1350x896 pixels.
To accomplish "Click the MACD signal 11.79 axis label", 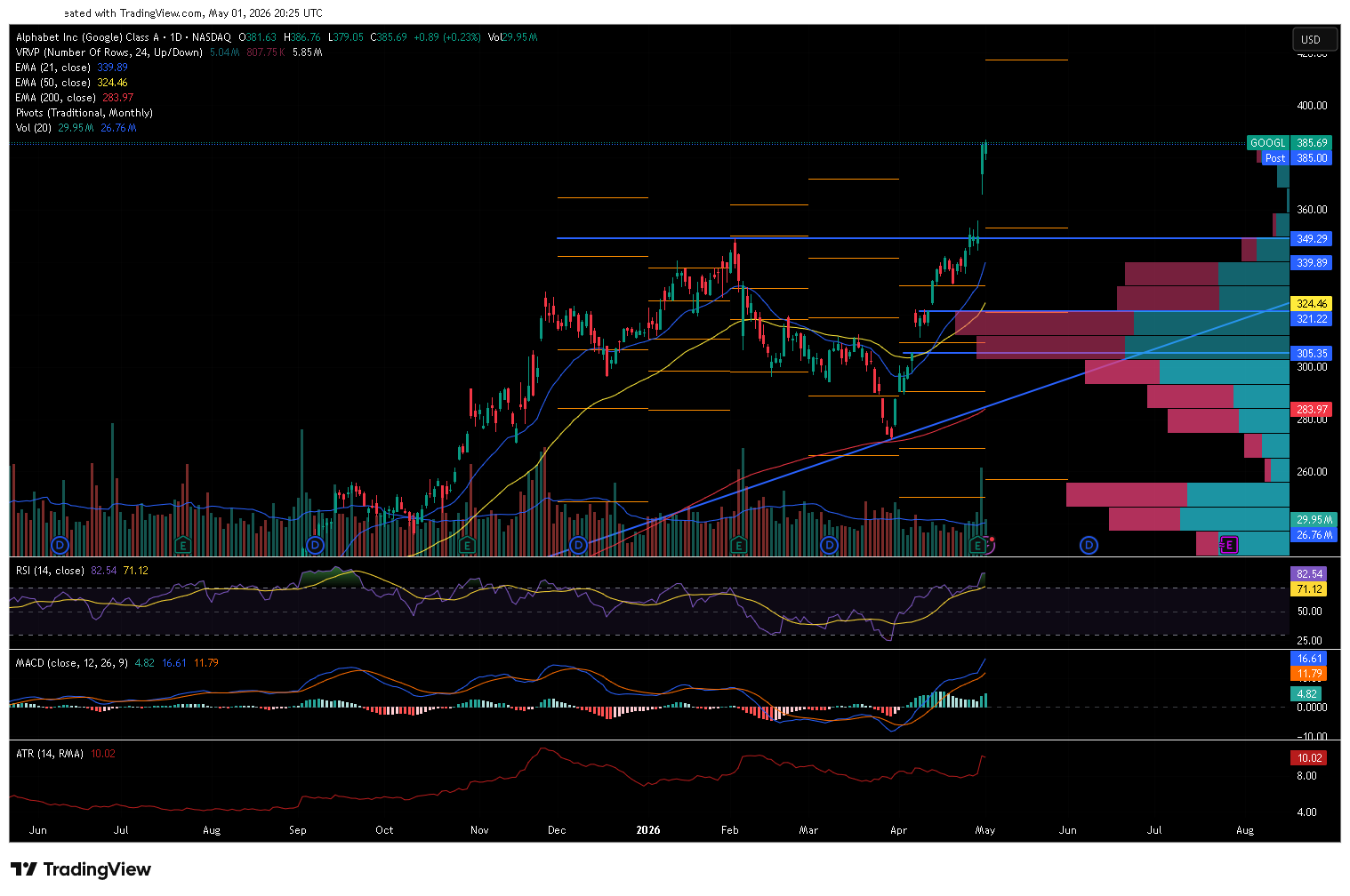I will tap(1309, 674).
